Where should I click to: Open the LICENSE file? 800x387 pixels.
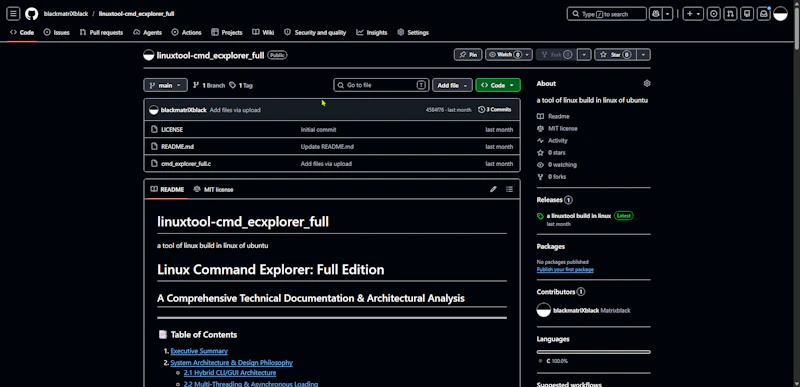click(172, 130)
